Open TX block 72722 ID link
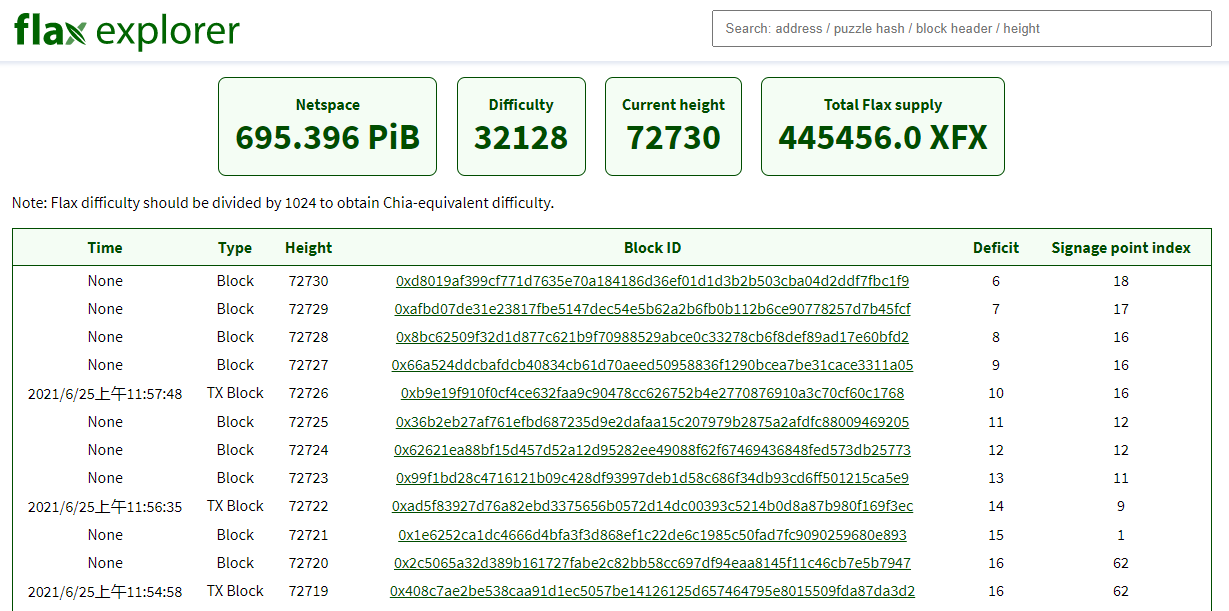Screen dimensions: 1229x611 pos(652,506)
